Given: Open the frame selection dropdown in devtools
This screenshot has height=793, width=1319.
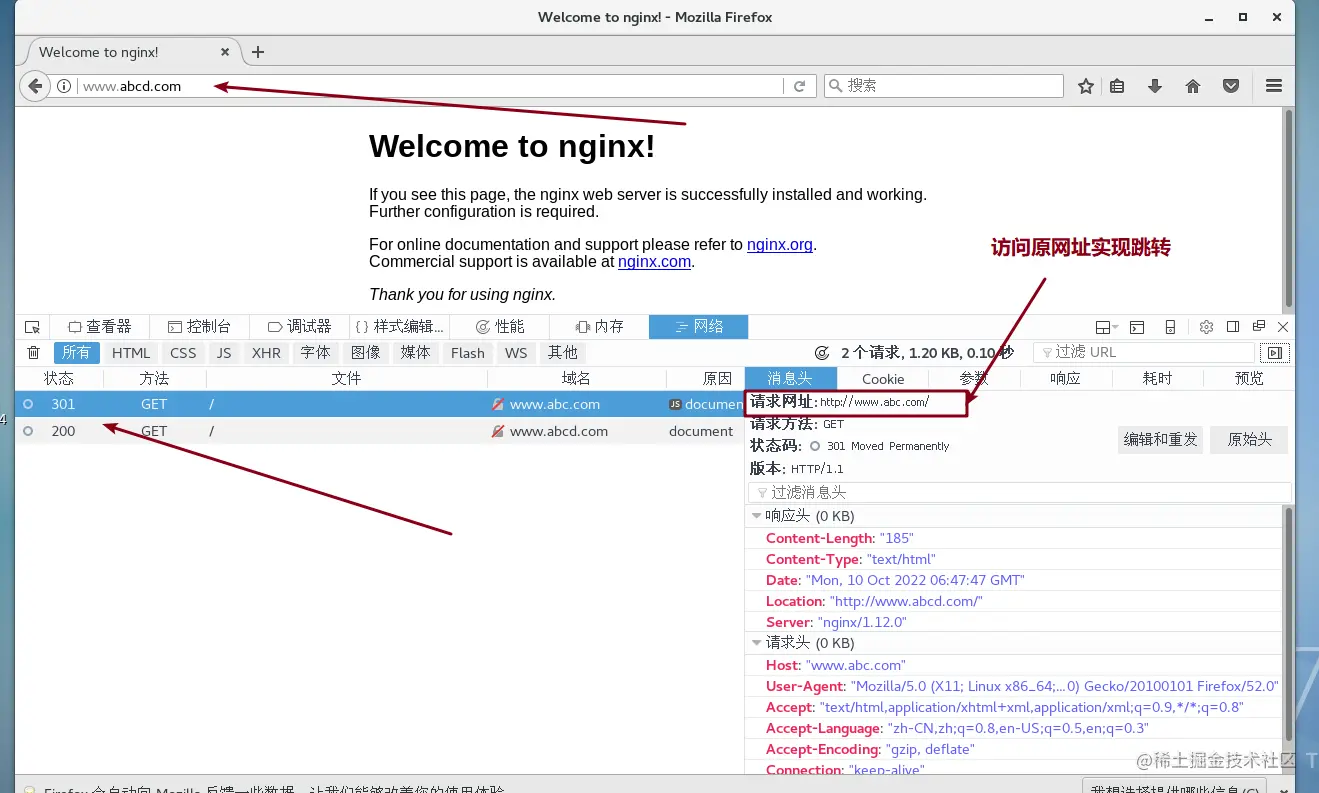Looking at the screenshot, I should (x=1106, y=327).
